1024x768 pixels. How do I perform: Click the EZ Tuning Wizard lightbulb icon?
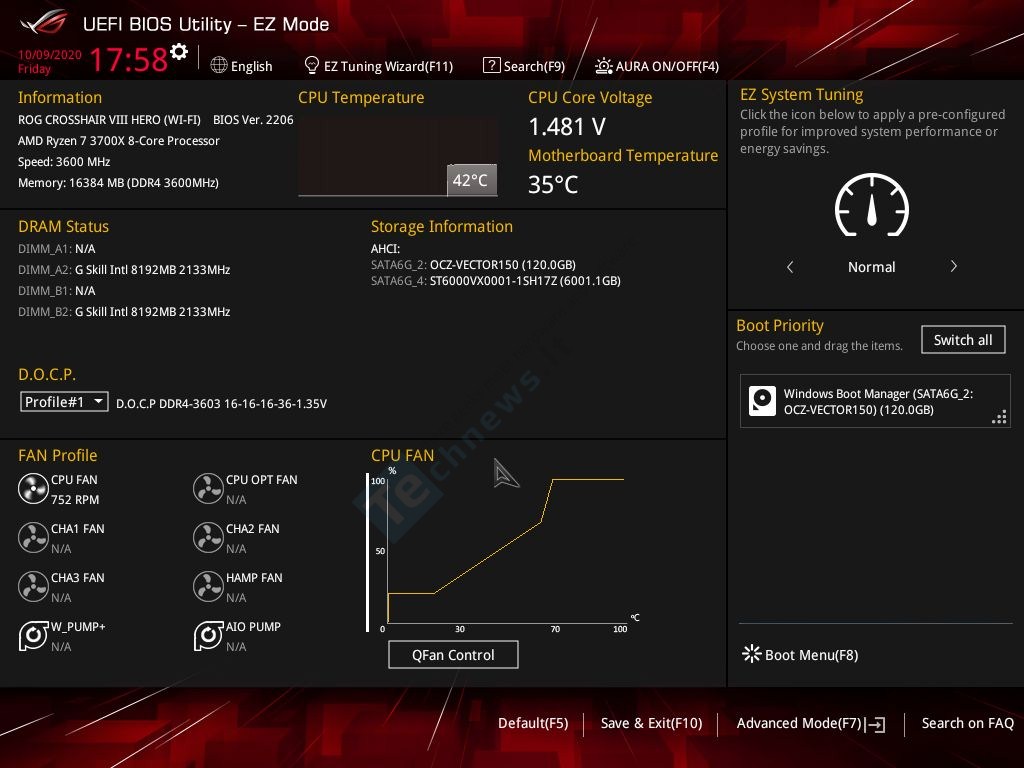click(312, 65)
